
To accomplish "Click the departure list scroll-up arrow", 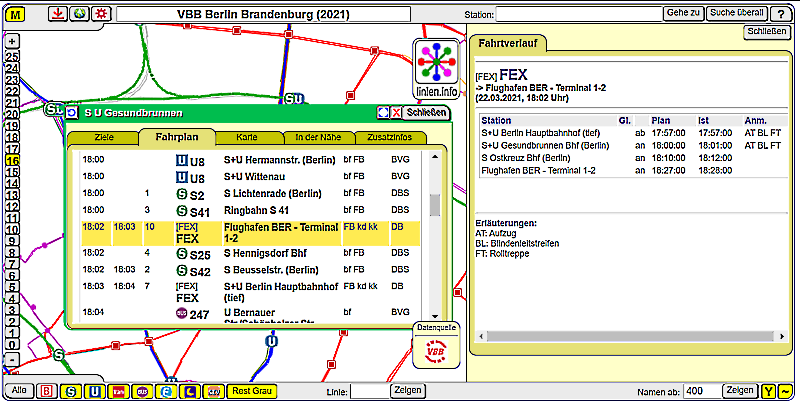I will point(435,157).
